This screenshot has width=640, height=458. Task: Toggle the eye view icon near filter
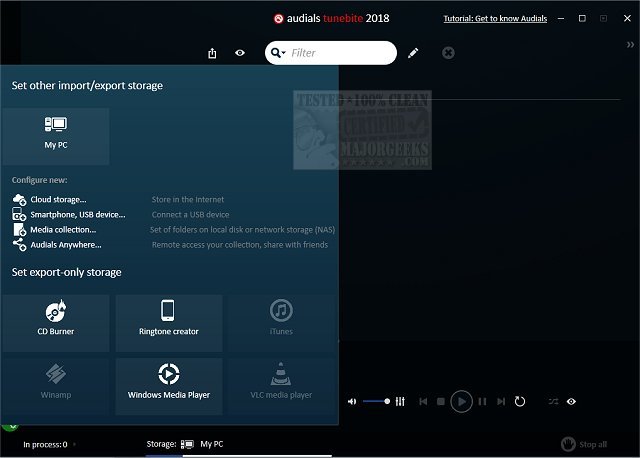pyautogui.click(x=240, y=53)
